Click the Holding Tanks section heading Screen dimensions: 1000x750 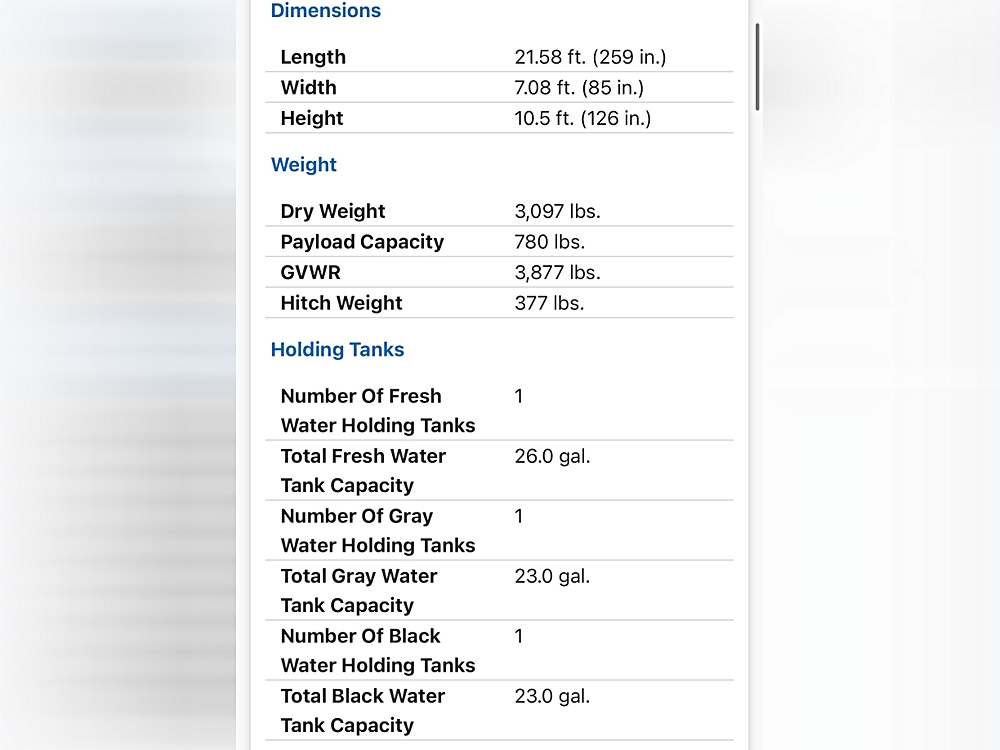(x=337, y=350)
